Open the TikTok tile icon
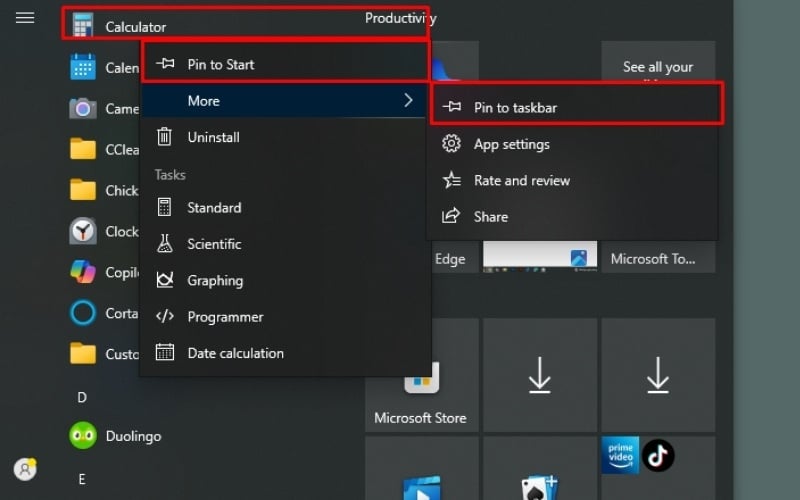Image resolution: width=800 pixels, height=500 pixels. (x=658, y=455)
